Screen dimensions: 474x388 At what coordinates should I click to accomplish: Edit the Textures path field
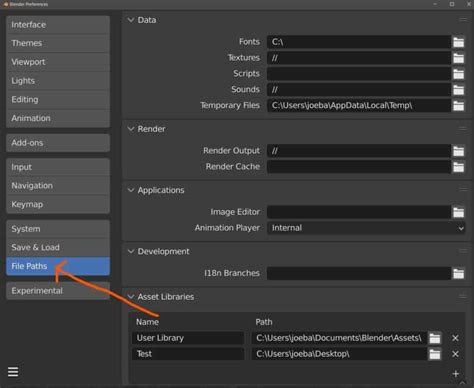359,58
